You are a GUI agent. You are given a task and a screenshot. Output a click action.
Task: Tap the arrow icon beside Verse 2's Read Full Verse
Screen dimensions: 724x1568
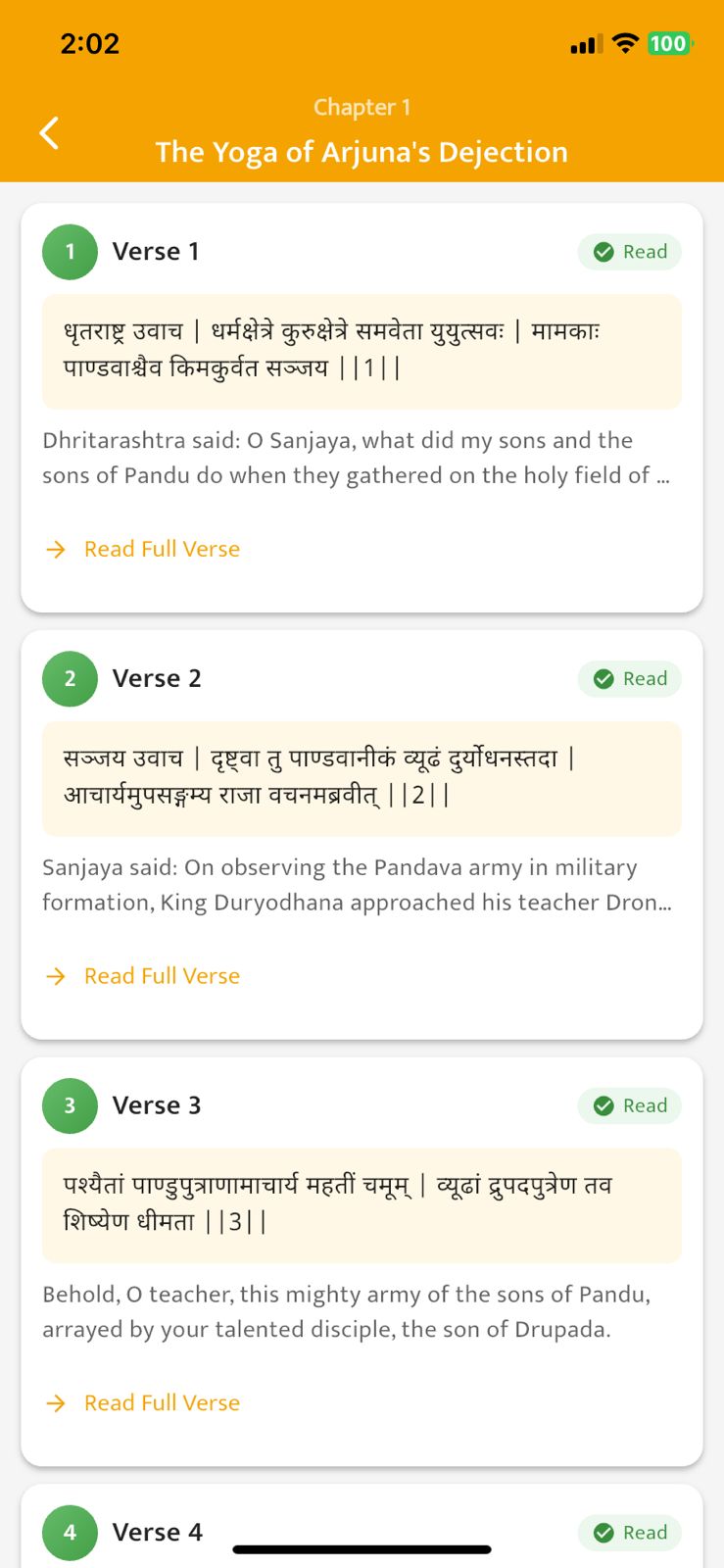tap(56, 976)
